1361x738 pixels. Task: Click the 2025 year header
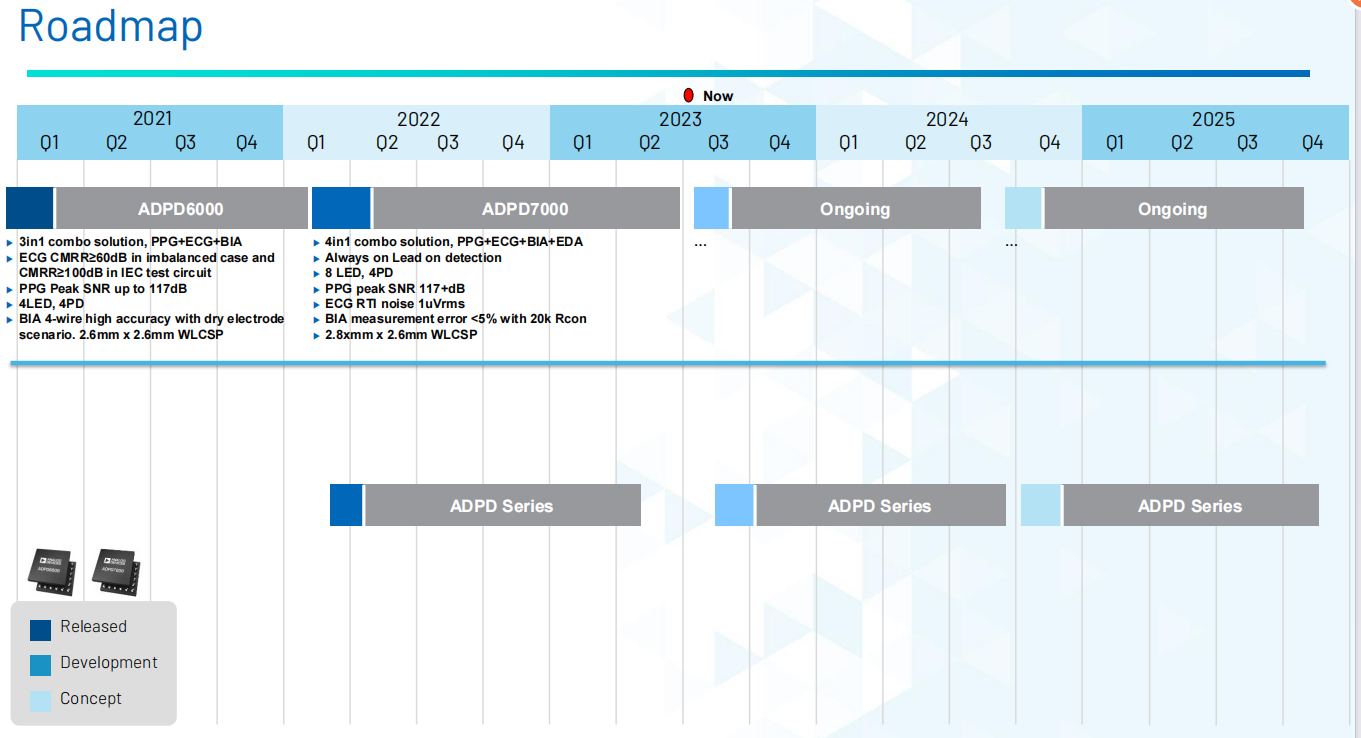pyautogui.click(x=1213, y=119)
